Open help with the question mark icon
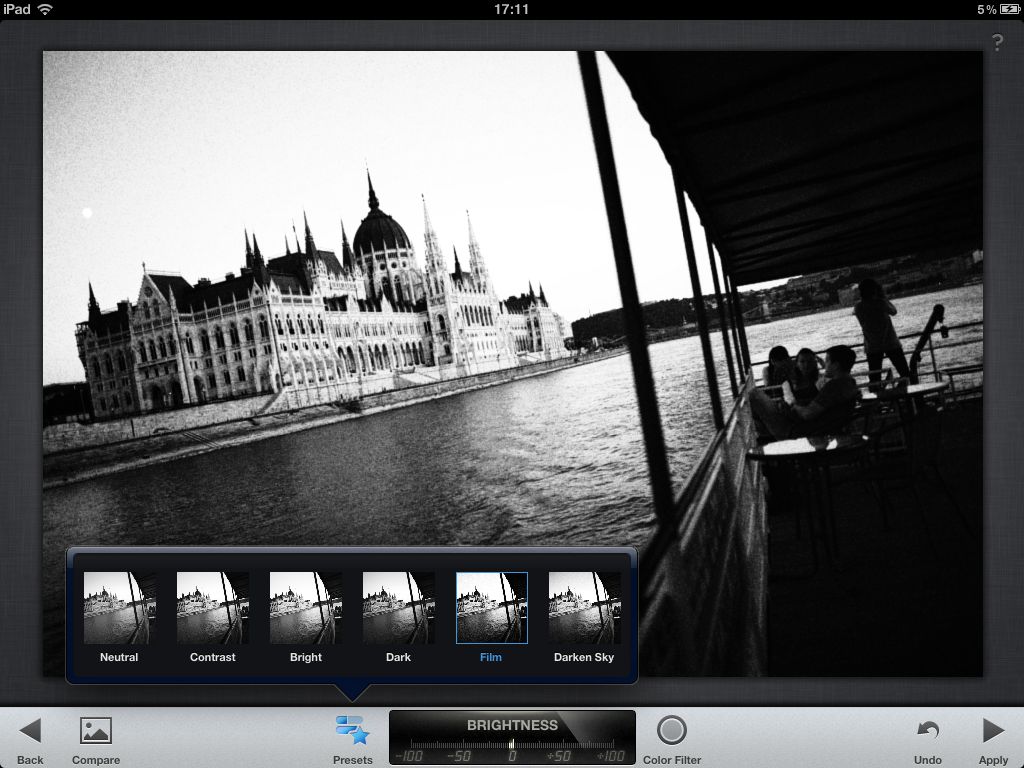1024x768 pixels. (997, 42)
